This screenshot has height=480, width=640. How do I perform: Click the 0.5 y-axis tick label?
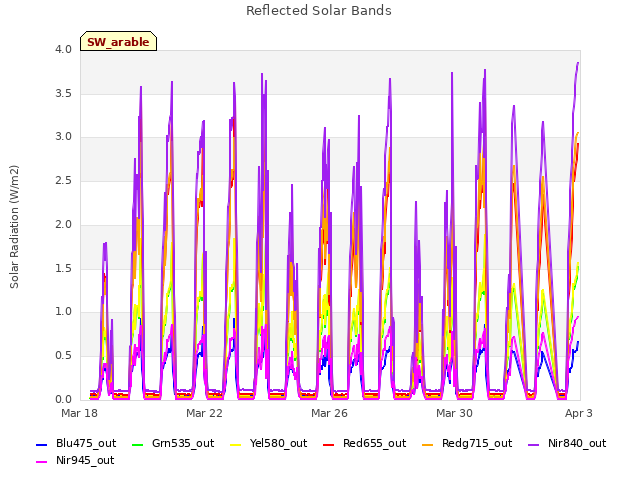tap(64, 356)
